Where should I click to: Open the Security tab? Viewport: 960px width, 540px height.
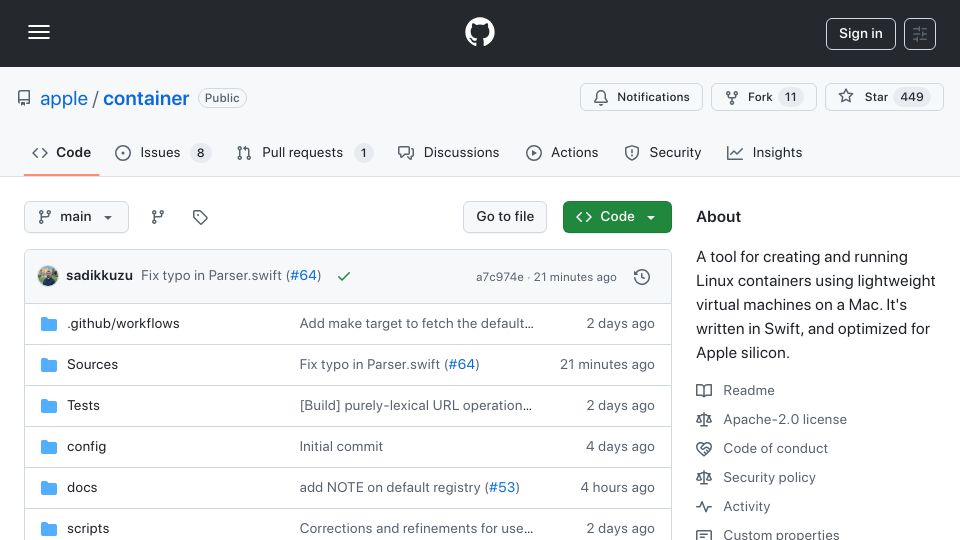662,152
